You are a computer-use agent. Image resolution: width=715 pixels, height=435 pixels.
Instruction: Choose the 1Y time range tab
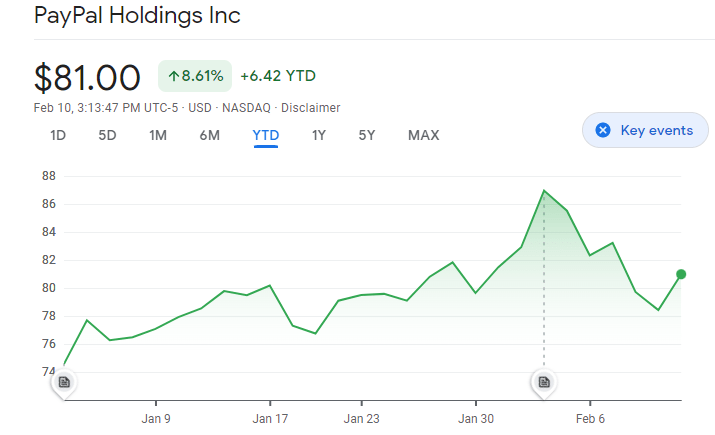pyautogui.click(x=319, y=135)
